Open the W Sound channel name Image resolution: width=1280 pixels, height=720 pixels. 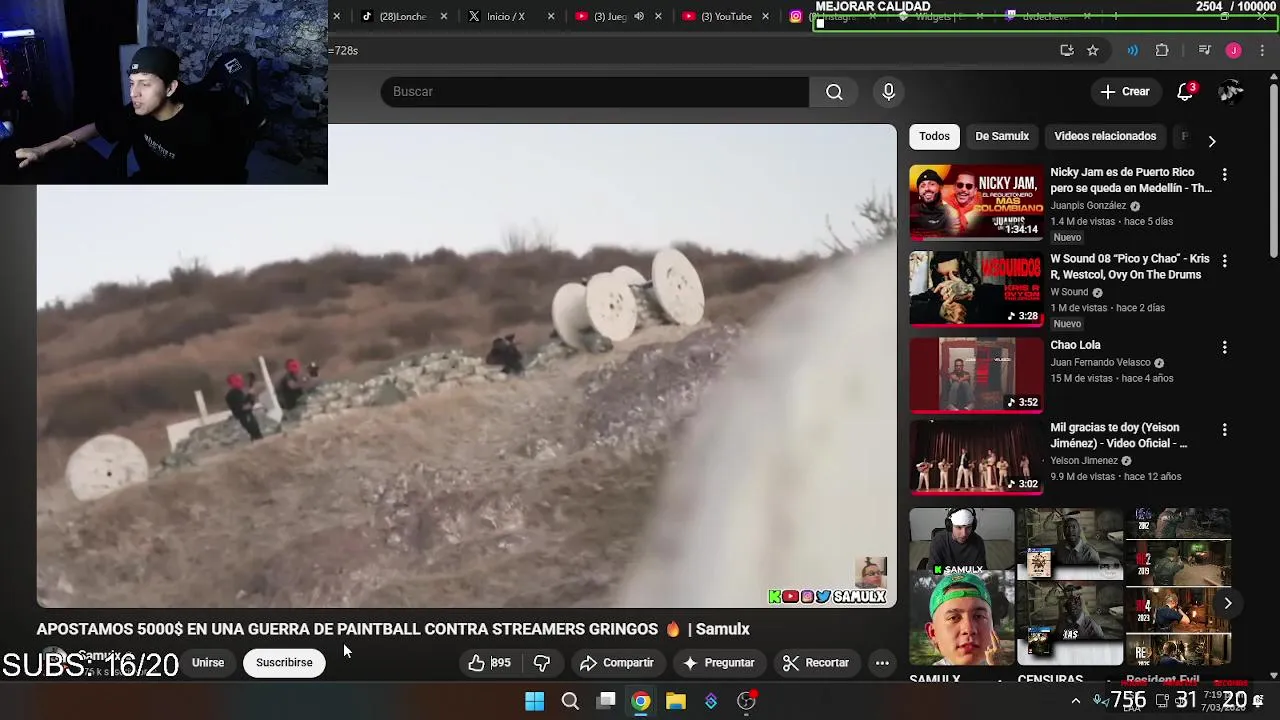(x=1069, y=292)
